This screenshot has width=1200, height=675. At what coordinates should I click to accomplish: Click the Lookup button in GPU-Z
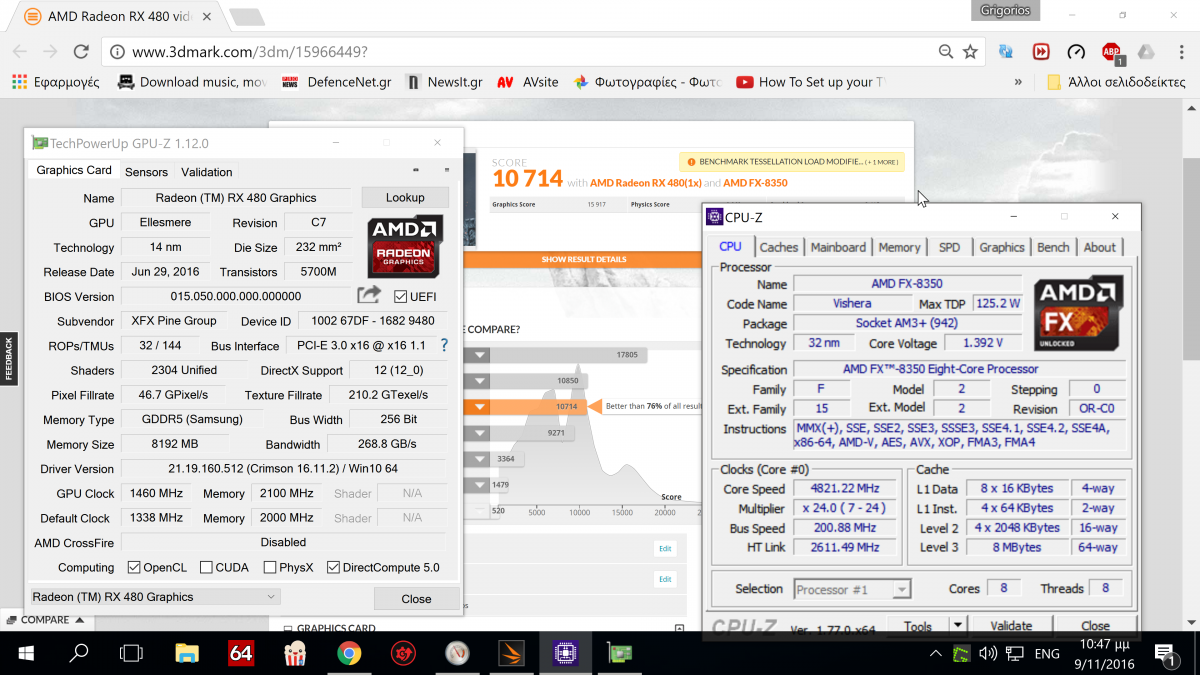click(405, 198)
